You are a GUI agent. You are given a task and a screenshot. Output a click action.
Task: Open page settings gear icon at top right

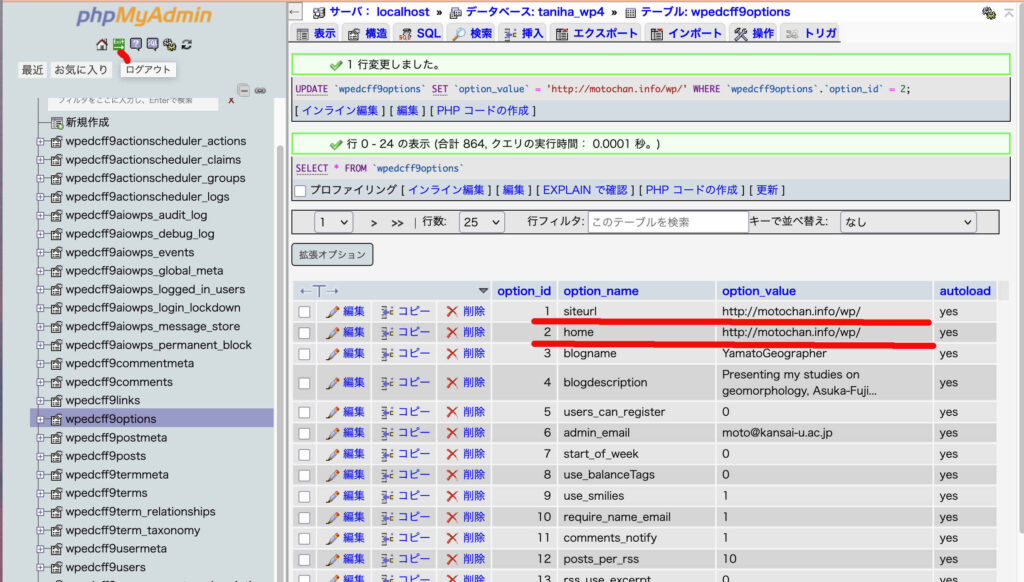(x=989, y=12)
